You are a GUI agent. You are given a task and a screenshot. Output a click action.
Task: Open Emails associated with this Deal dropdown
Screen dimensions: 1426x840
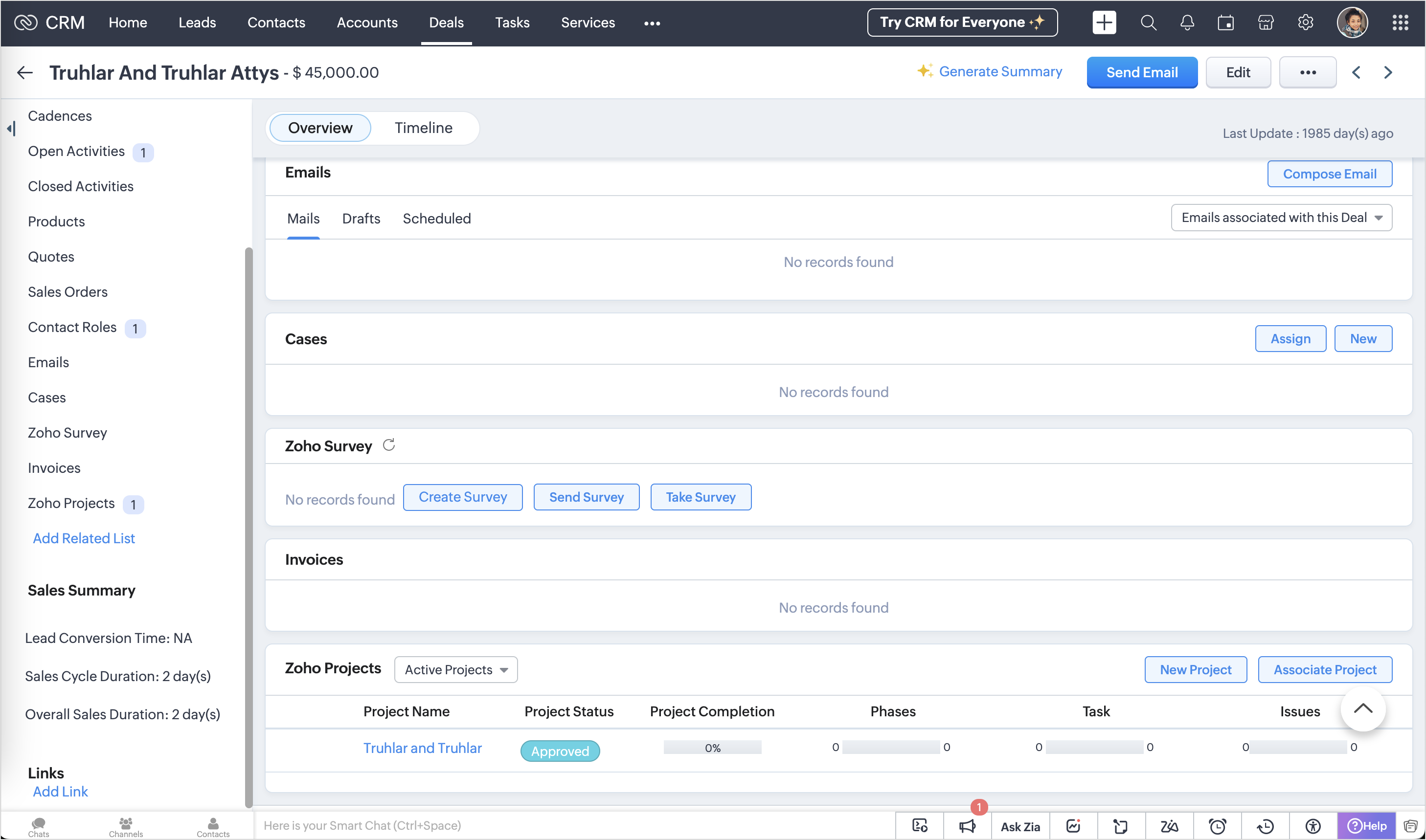(x=1281, y=218)
